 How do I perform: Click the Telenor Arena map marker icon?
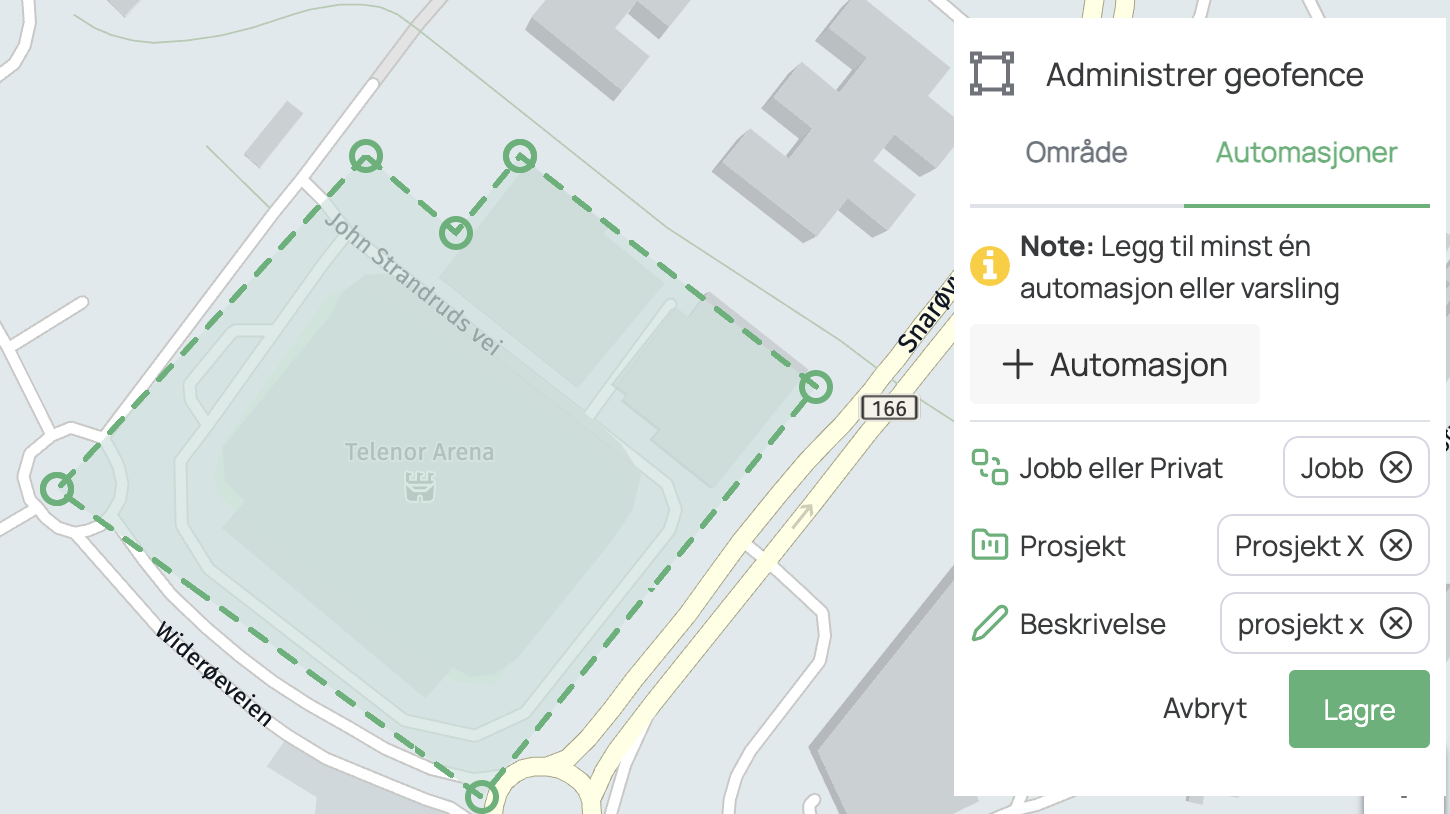coord(418,487)
